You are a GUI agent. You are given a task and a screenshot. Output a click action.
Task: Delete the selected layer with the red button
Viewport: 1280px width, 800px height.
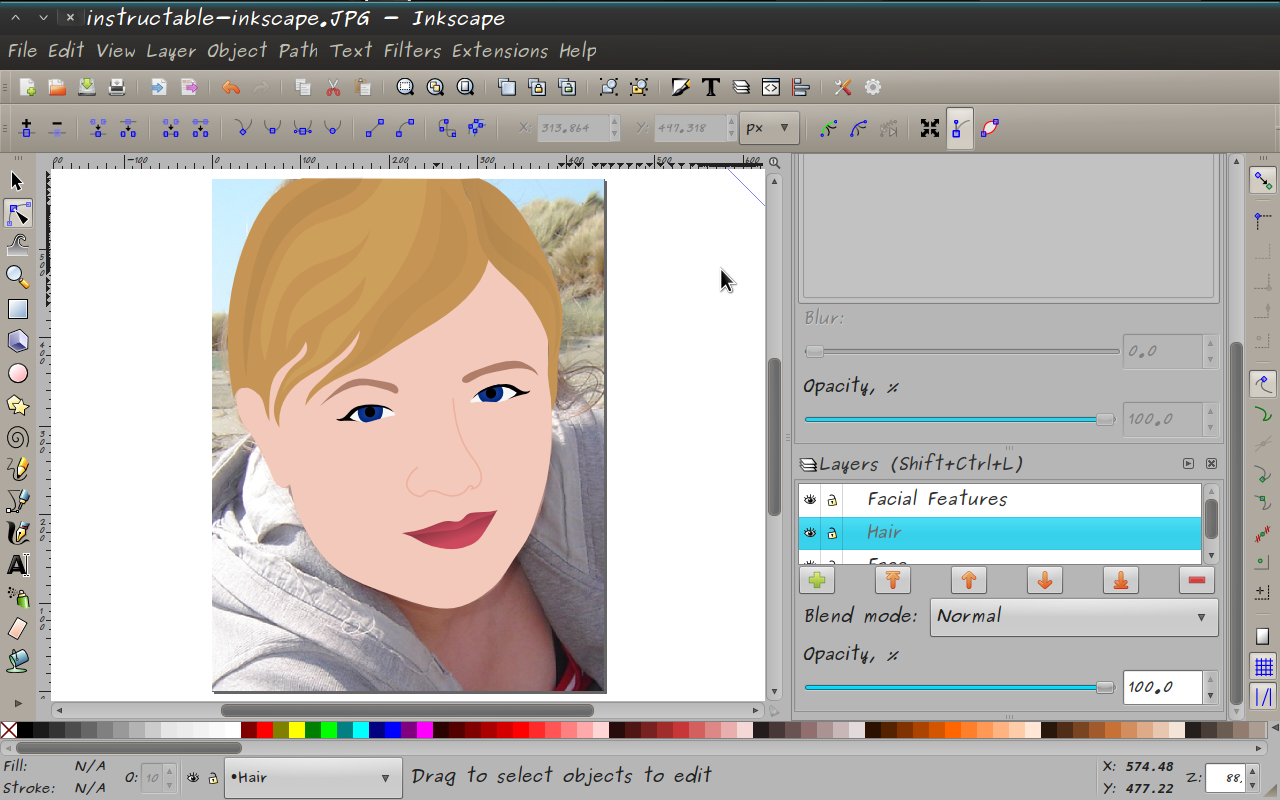pos(1196,579)
